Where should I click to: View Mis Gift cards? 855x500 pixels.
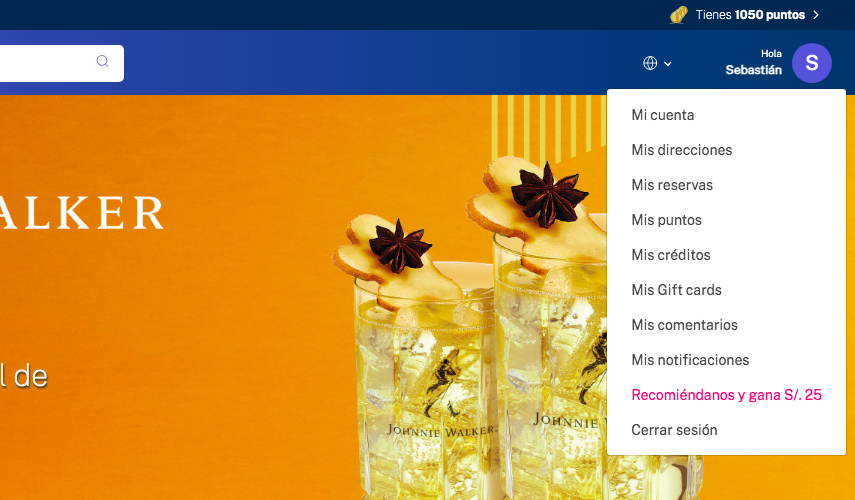676,290
